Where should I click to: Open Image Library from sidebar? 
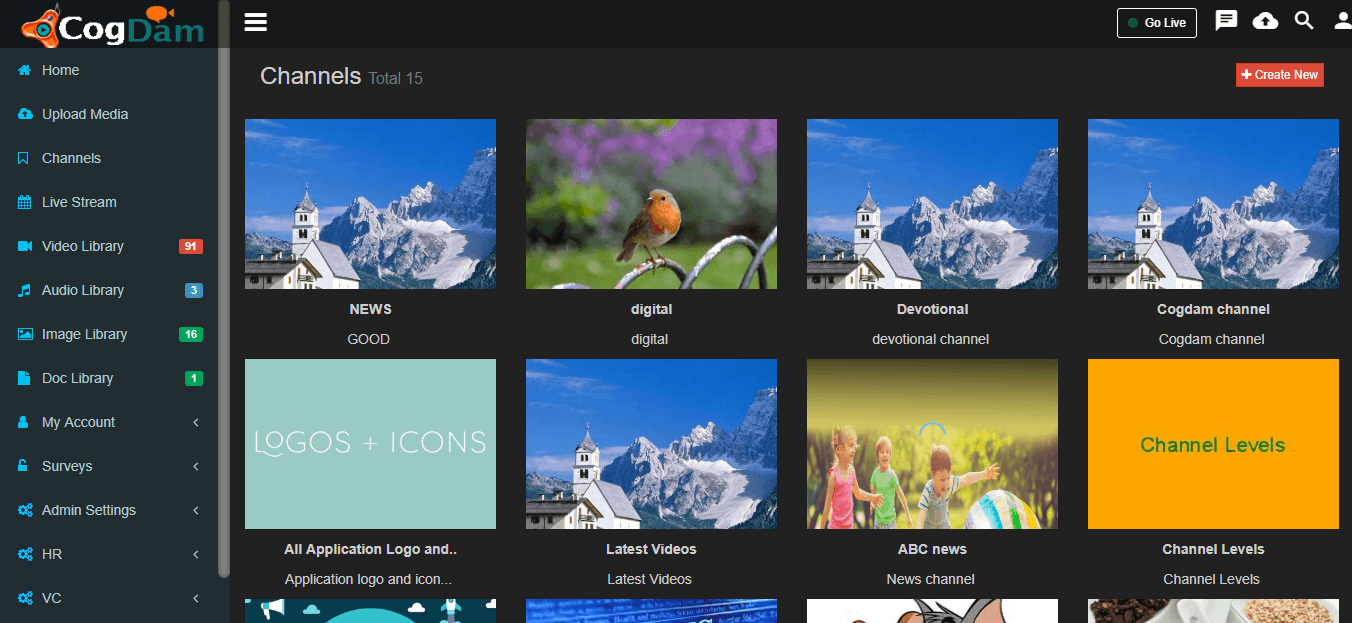84,334
